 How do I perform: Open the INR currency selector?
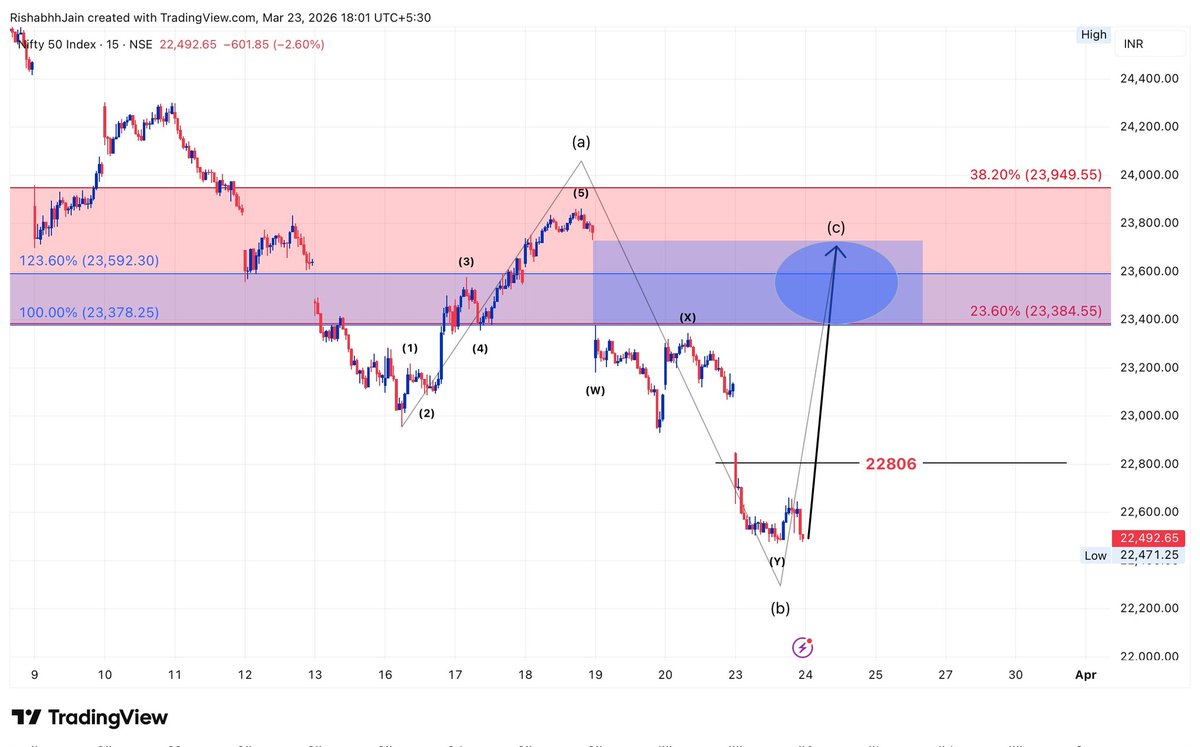[x=1131, y=44]
